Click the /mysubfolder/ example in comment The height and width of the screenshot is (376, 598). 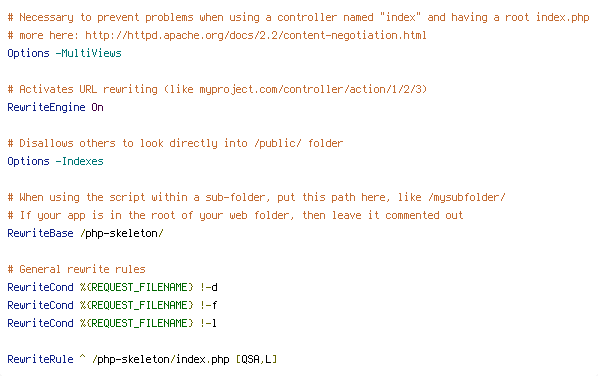point(467,198)
